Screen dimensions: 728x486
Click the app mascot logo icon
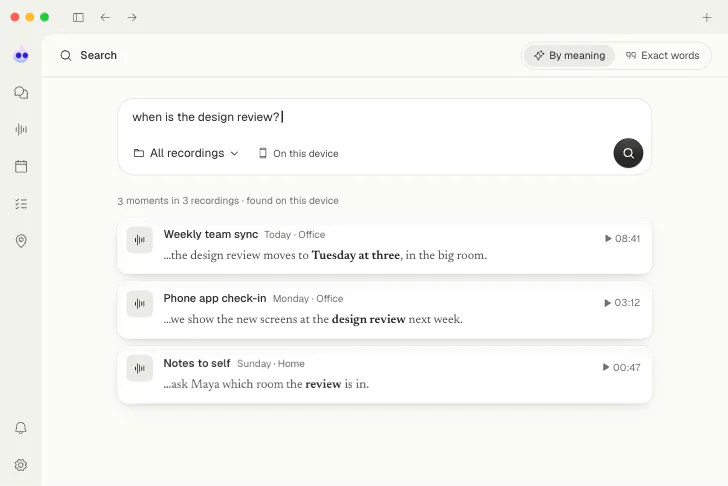pos(21,55)
